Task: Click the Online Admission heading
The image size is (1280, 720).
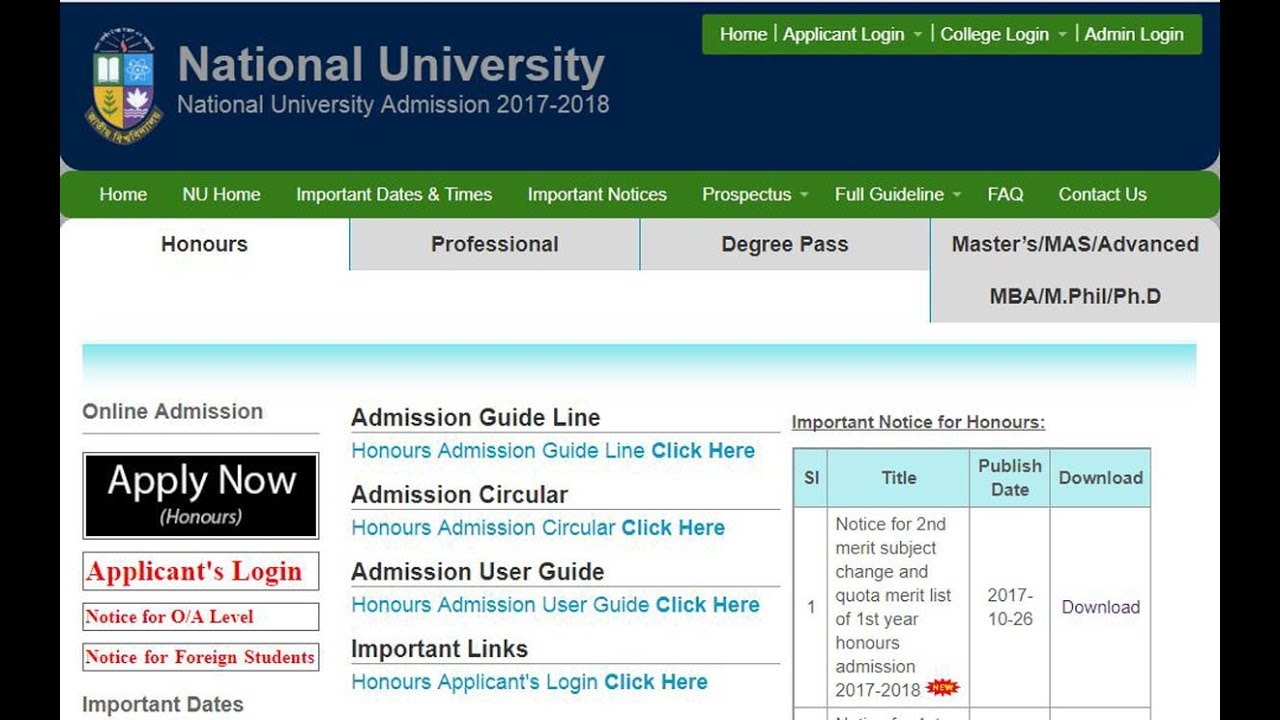Action: coord(172,412)
